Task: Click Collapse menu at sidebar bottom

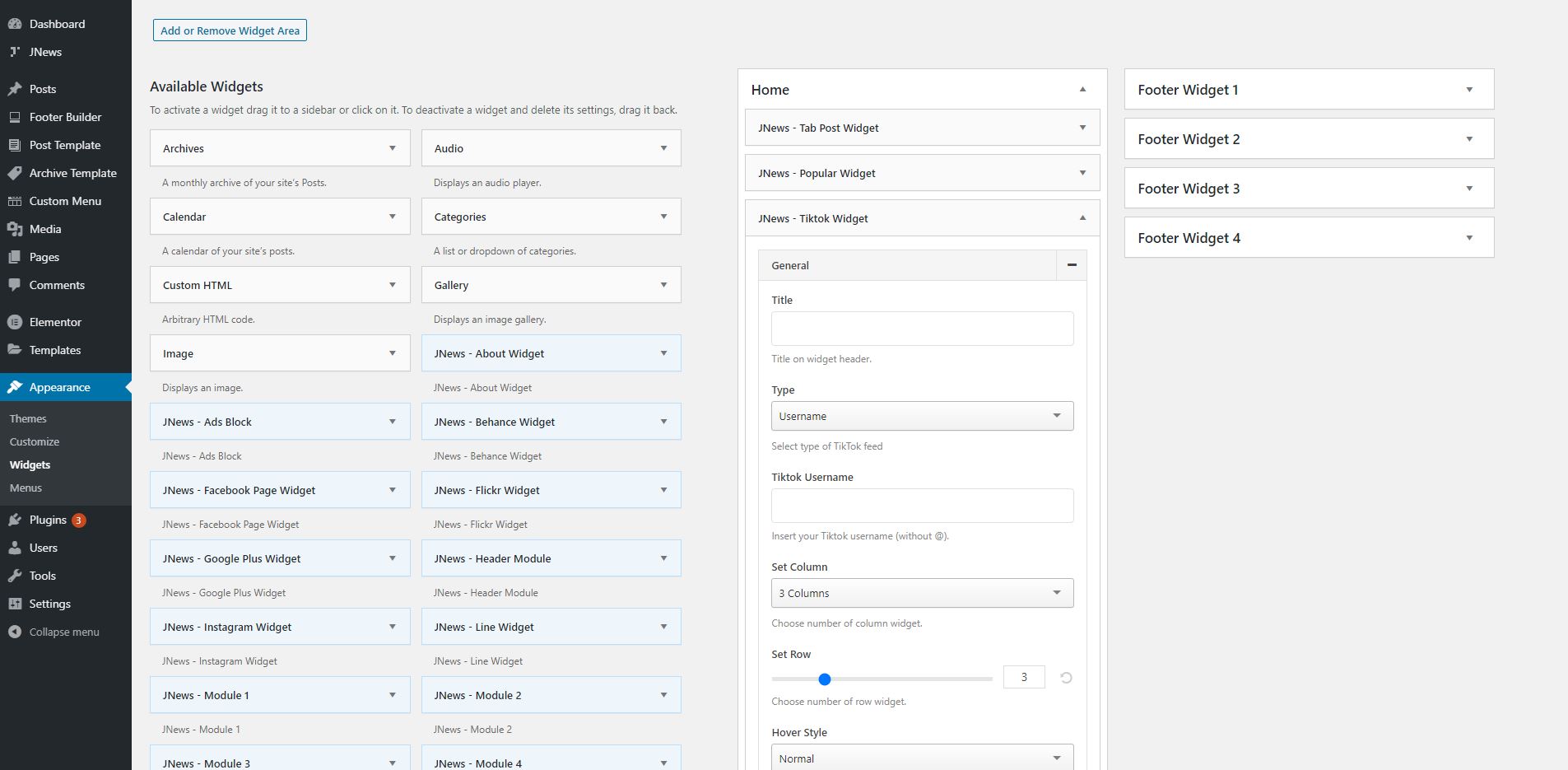Action: tap(63, 632)
